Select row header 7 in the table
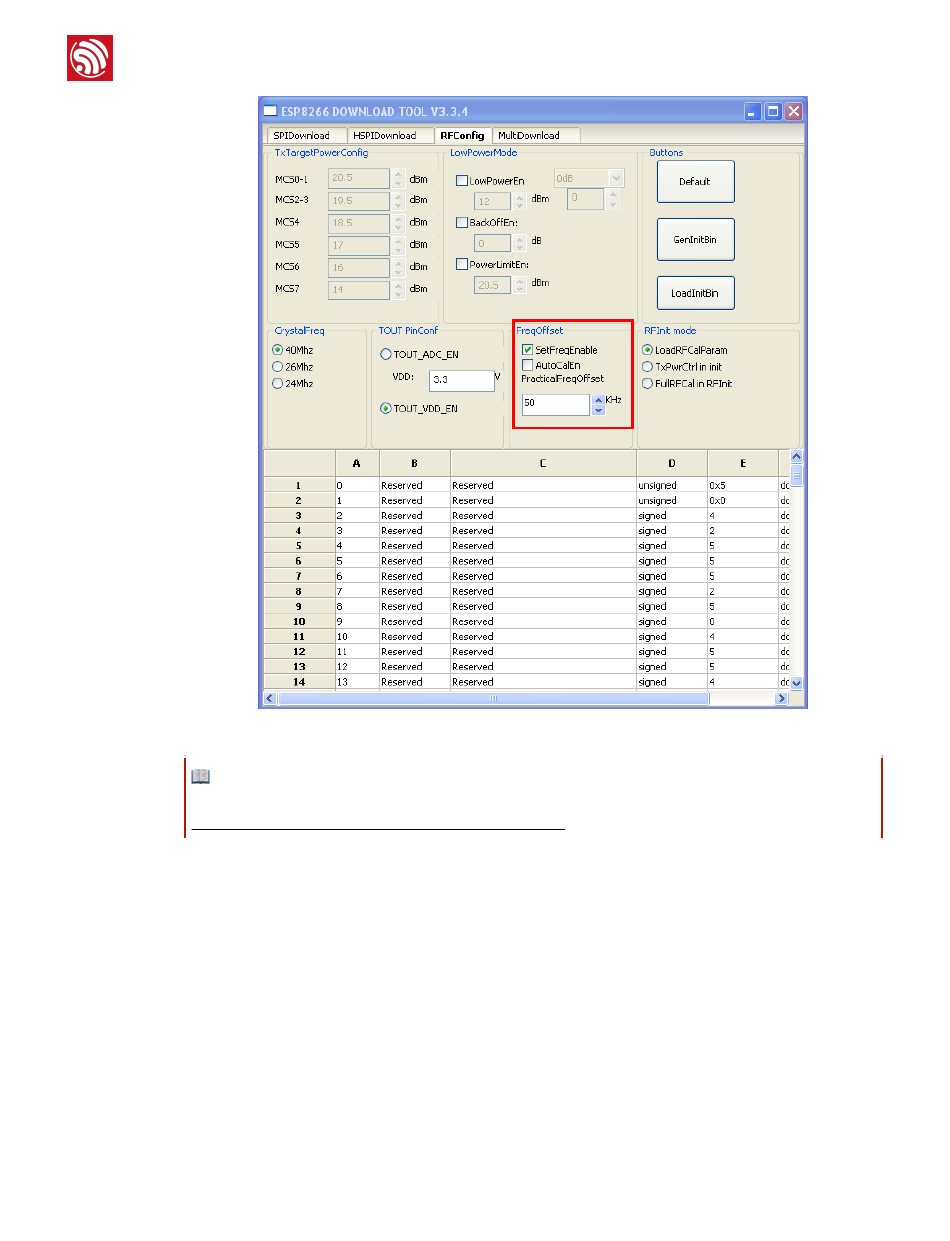The image size is (950, 1241). coord(299,576)
